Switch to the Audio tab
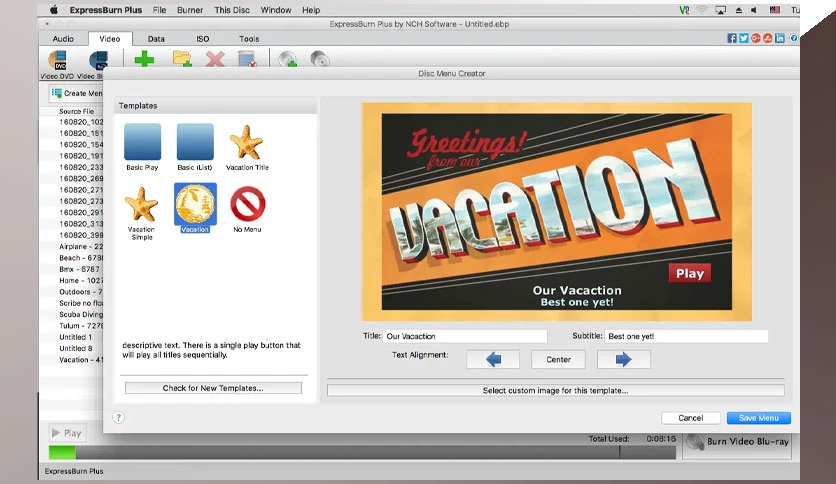Image resolution: width=836 pixels, height=484 pixels. [63, 38]
